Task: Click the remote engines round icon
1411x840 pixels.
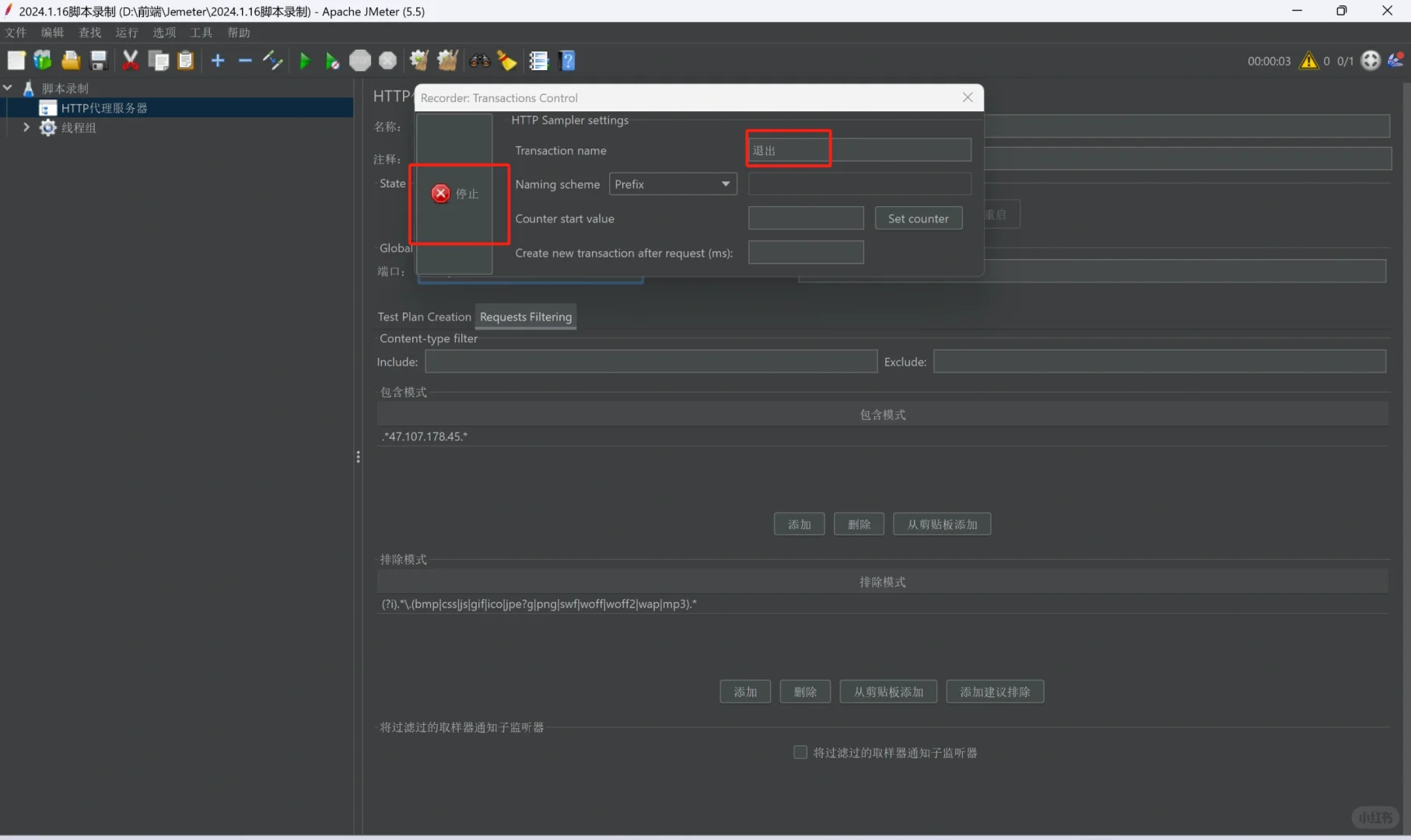Action: point(1371,61)
